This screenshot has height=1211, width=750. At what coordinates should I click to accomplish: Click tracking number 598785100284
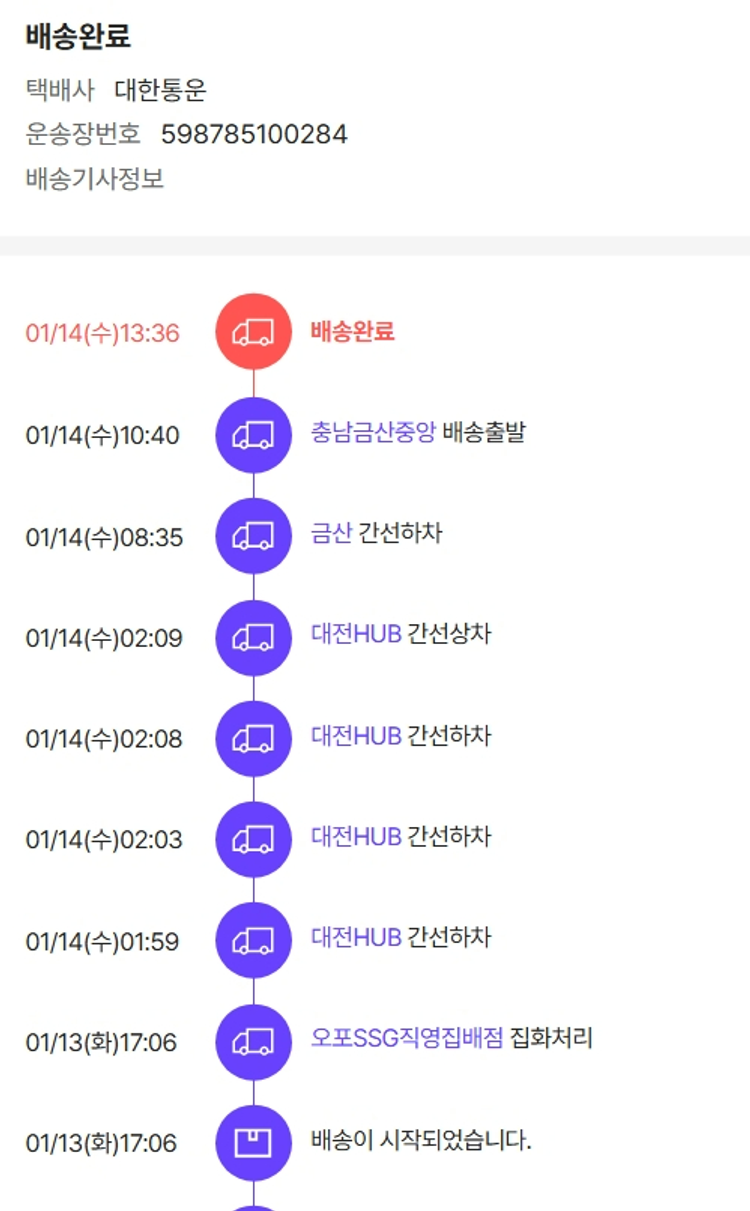click(254, 134)
